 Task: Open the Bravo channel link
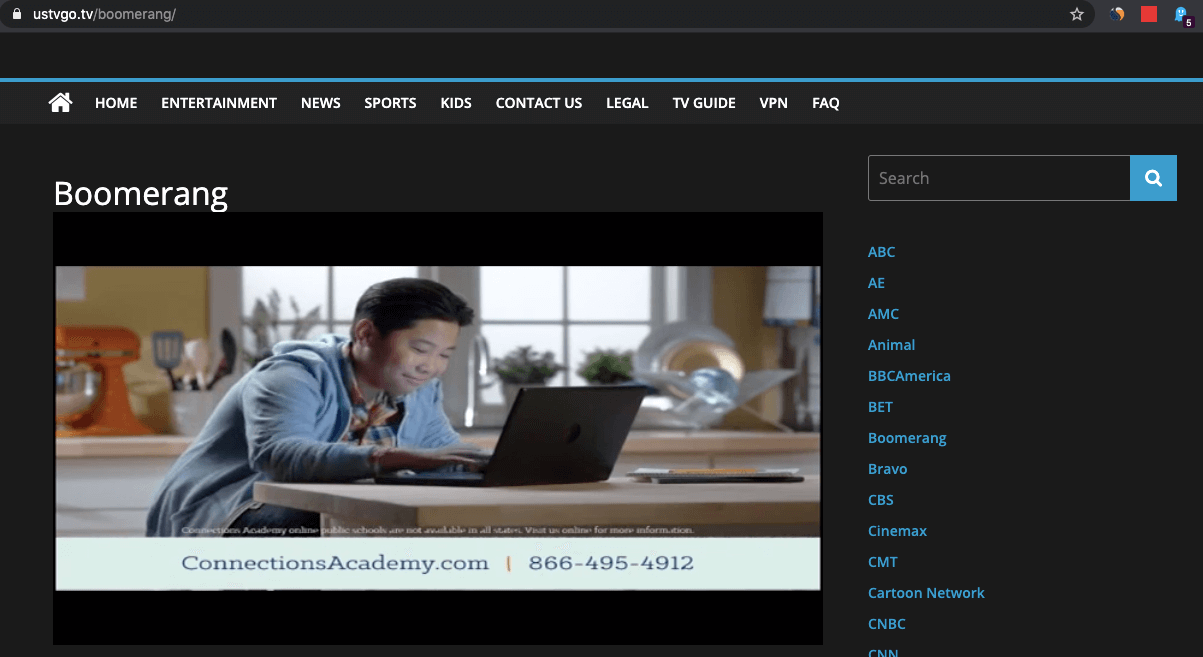(x=888, y=469)
